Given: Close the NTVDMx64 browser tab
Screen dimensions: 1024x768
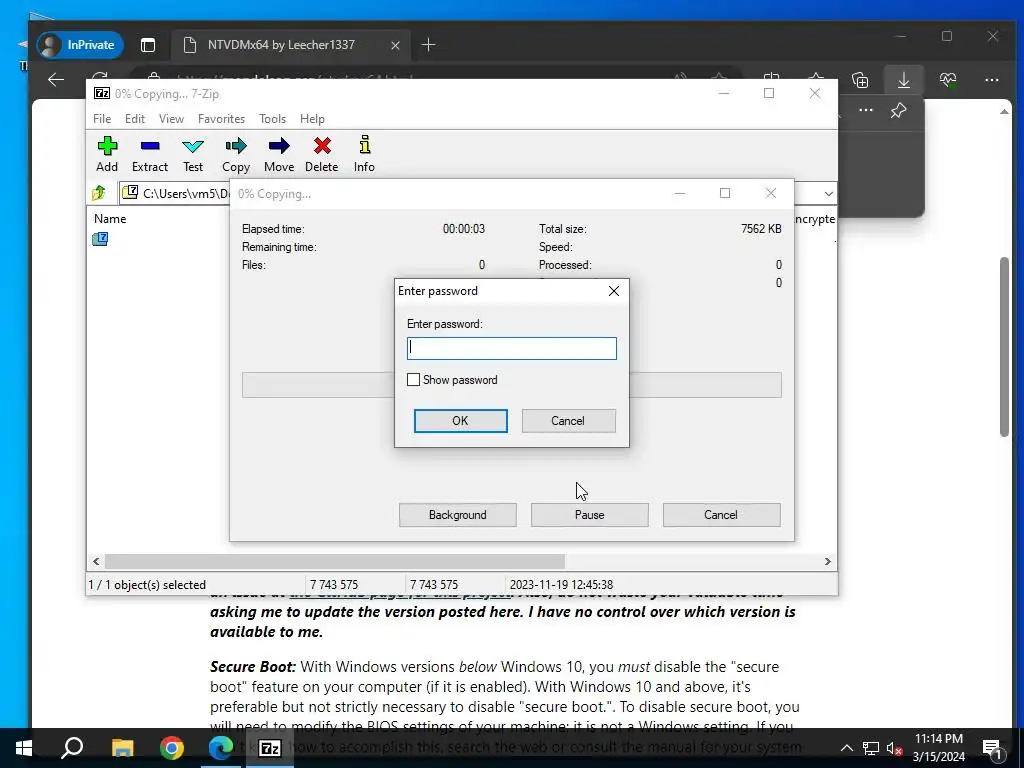Looking at the screenshot, I should (x=395, y=45).
